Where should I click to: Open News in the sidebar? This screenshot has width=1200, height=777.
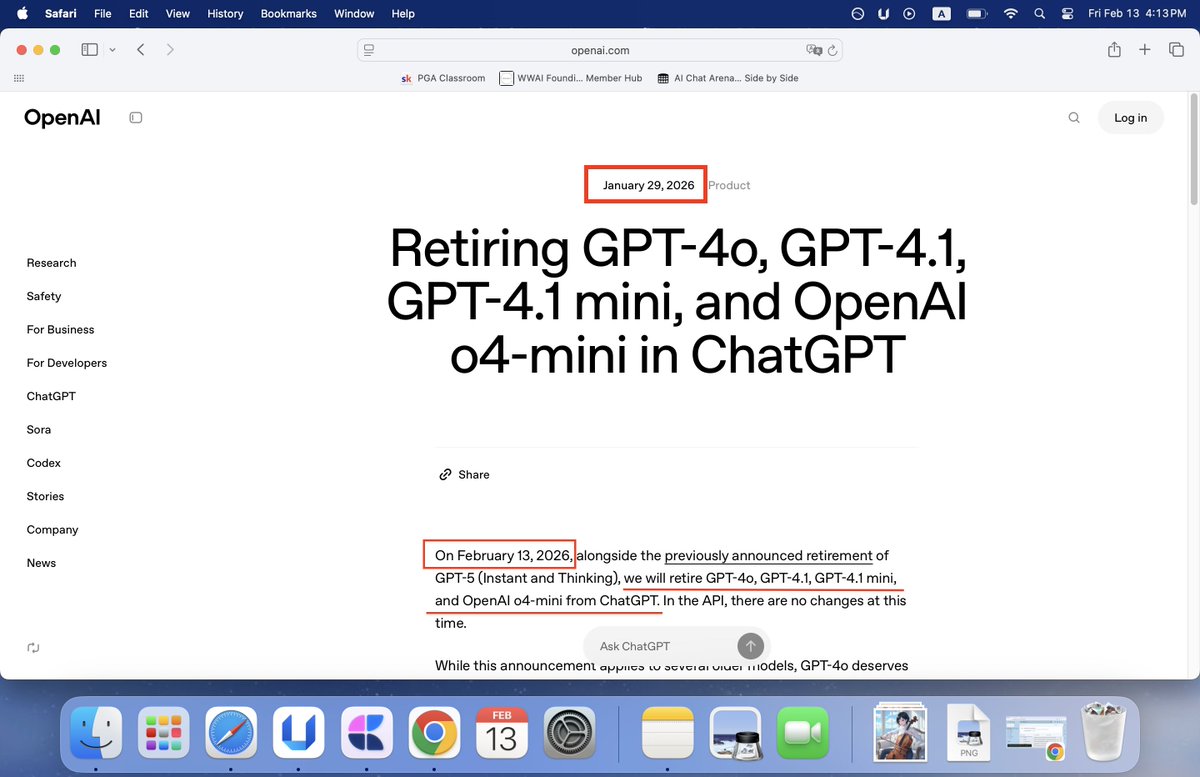[x=41, y=563]
